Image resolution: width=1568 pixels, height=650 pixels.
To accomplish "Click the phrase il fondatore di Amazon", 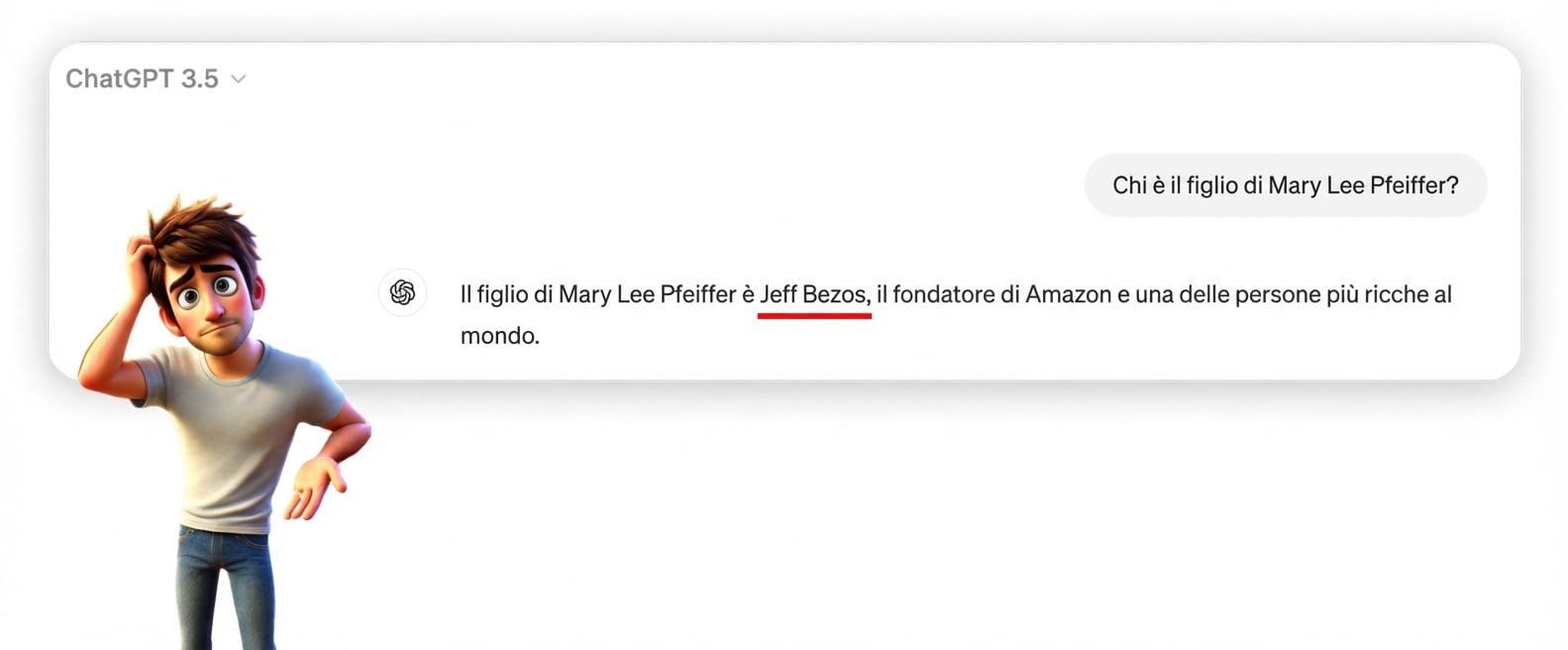I will point(991,293).
